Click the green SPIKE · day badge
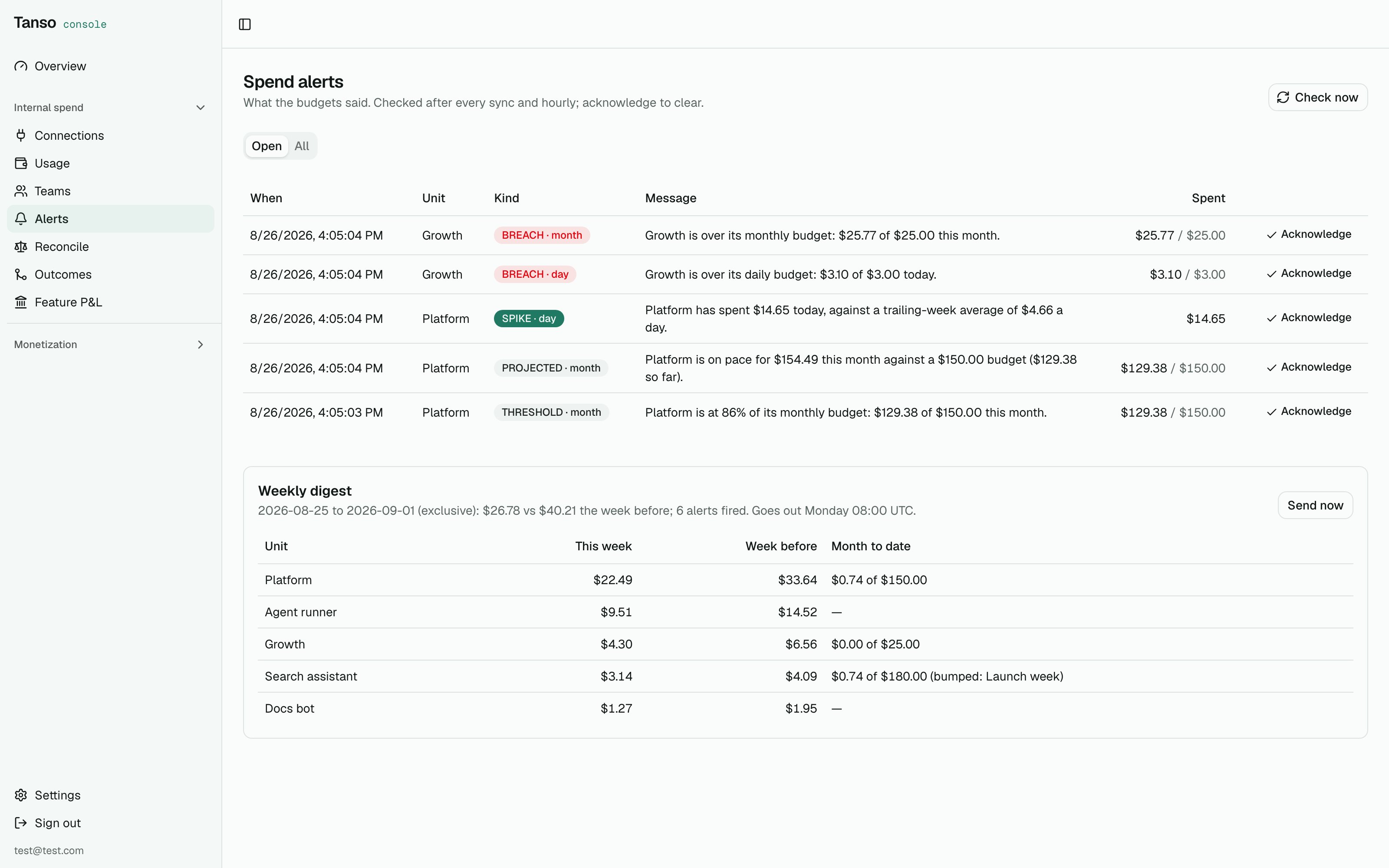1389x868 pixels. (529, 319)
